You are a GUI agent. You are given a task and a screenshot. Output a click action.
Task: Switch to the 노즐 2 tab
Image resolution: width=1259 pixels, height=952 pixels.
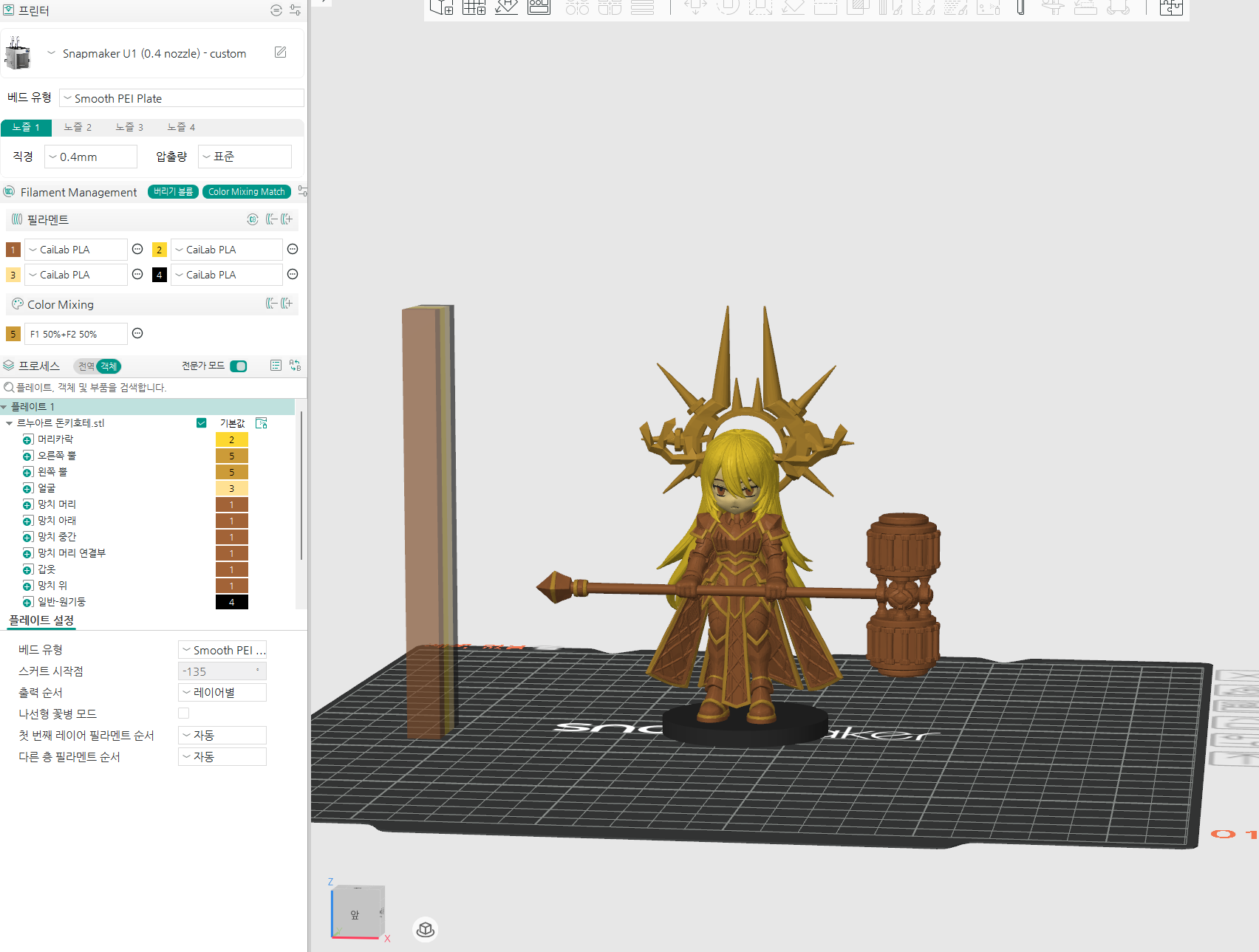[x=78, y=127]
